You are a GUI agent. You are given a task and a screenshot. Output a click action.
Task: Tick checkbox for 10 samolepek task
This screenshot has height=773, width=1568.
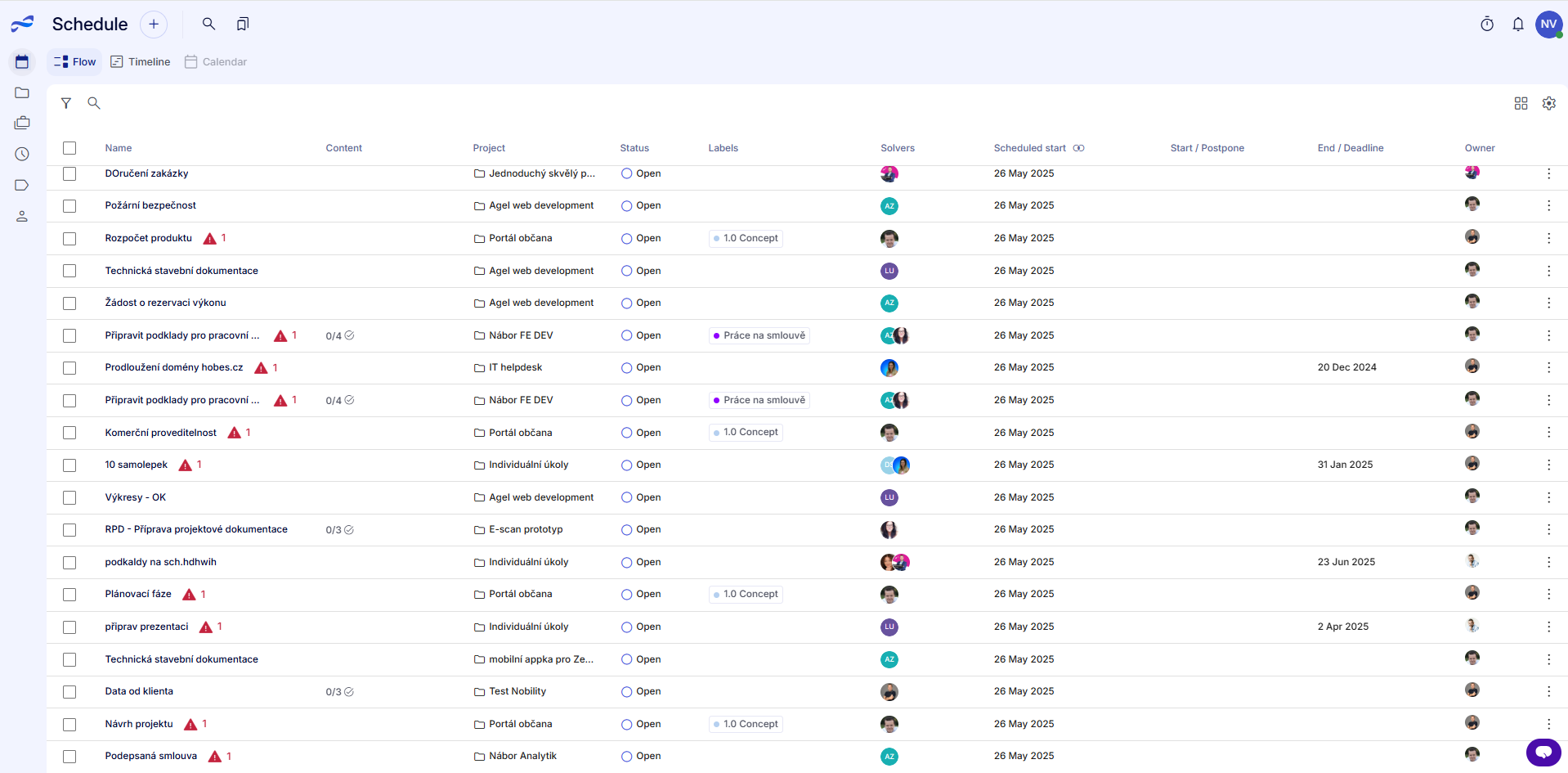(x=69, y=465)
